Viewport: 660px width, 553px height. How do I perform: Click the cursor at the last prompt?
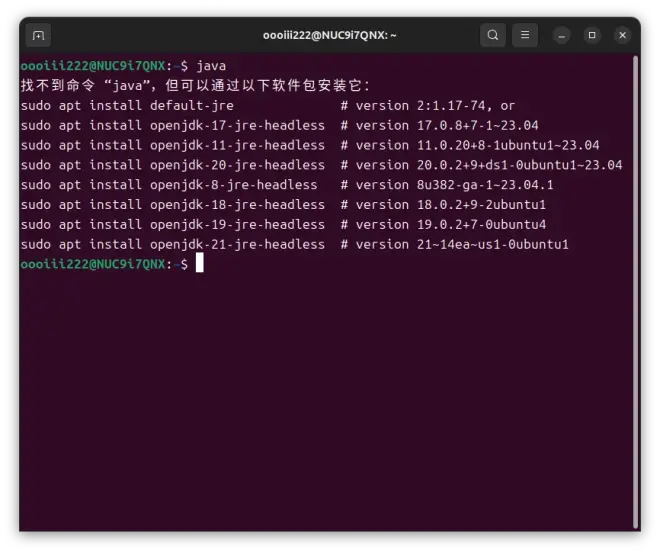(x=200, y=263)
